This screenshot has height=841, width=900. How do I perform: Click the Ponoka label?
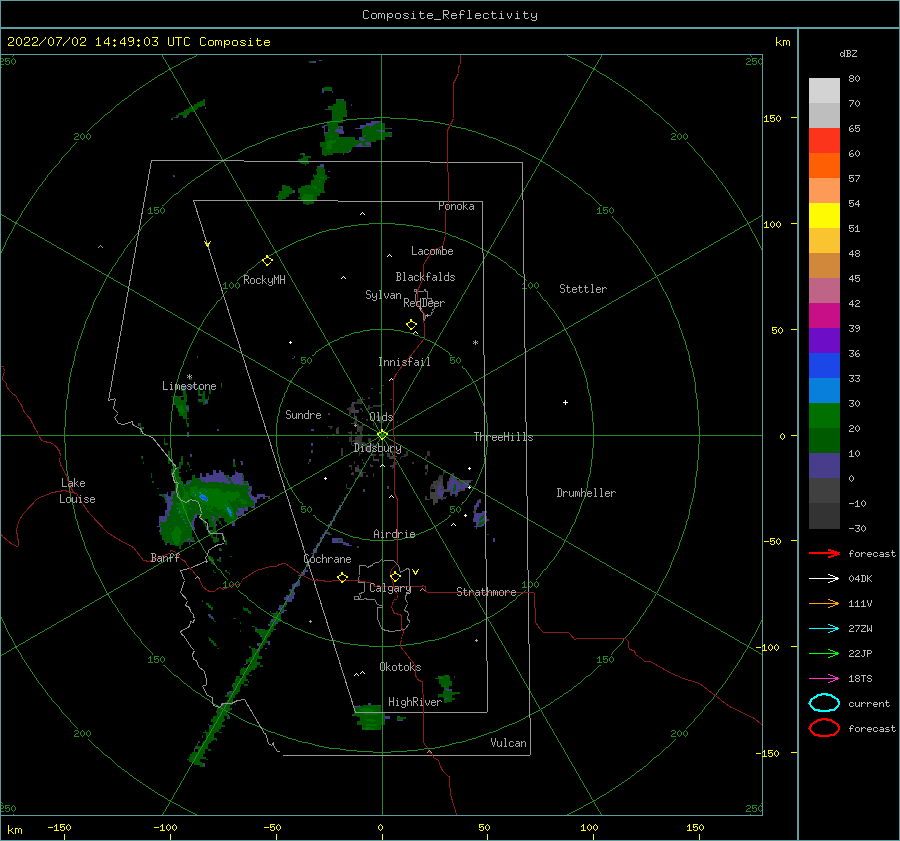click(456, 206)
